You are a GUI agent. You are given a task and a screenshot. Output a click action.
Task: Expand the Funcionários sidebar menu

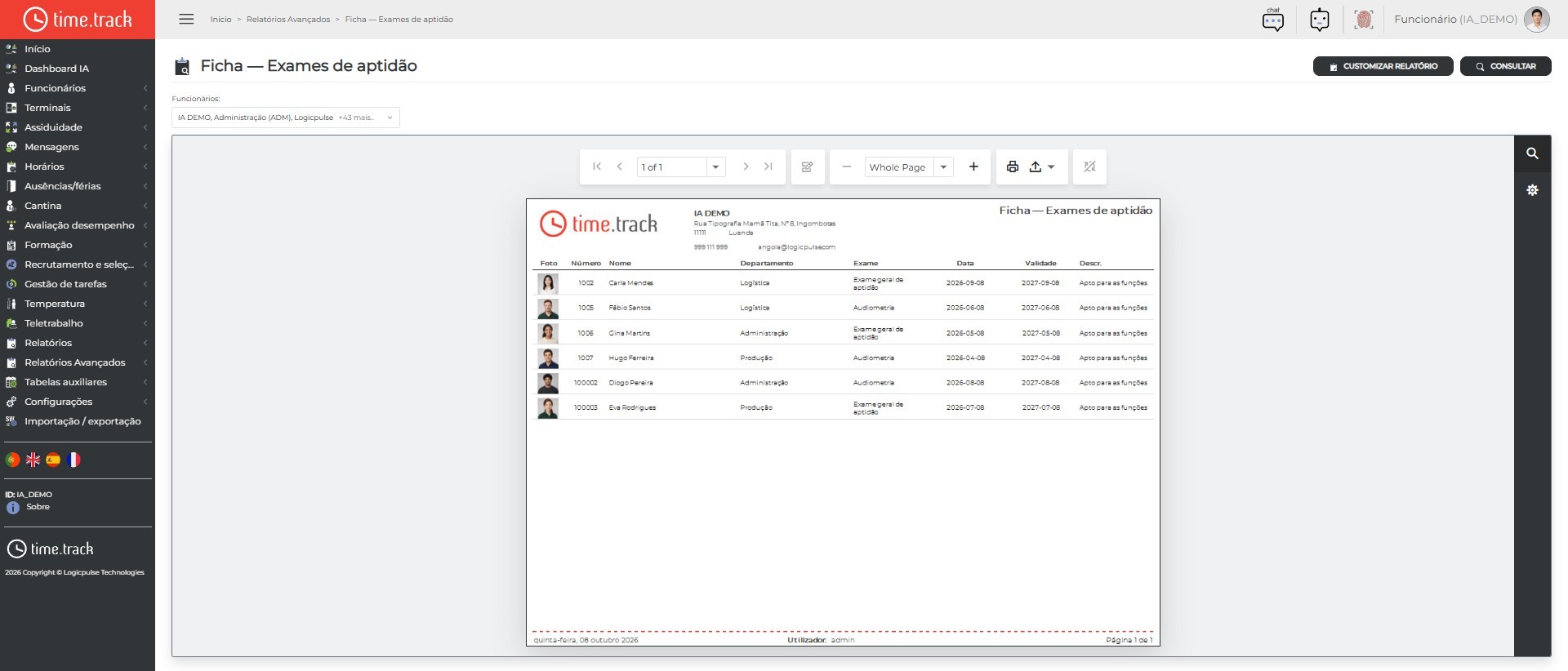pyautogui.click(x=78, y=88)
